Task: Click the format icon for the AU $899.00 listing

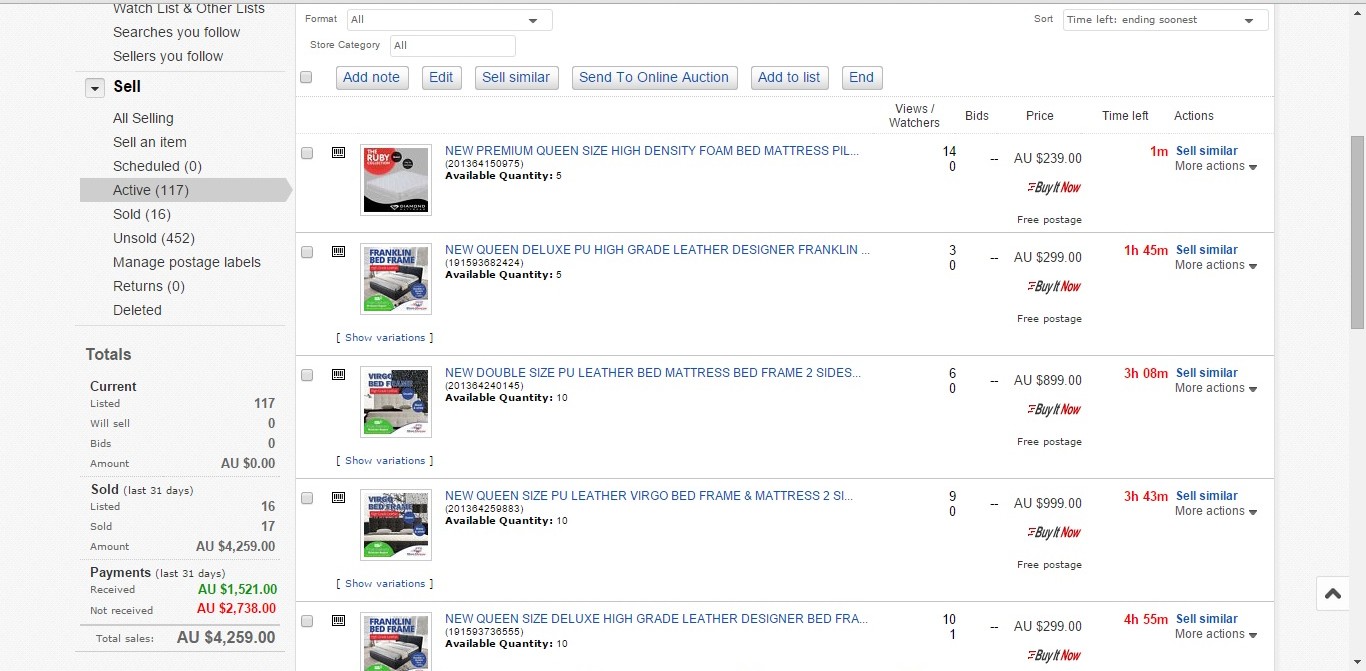Action: click(x=338, y=374)
